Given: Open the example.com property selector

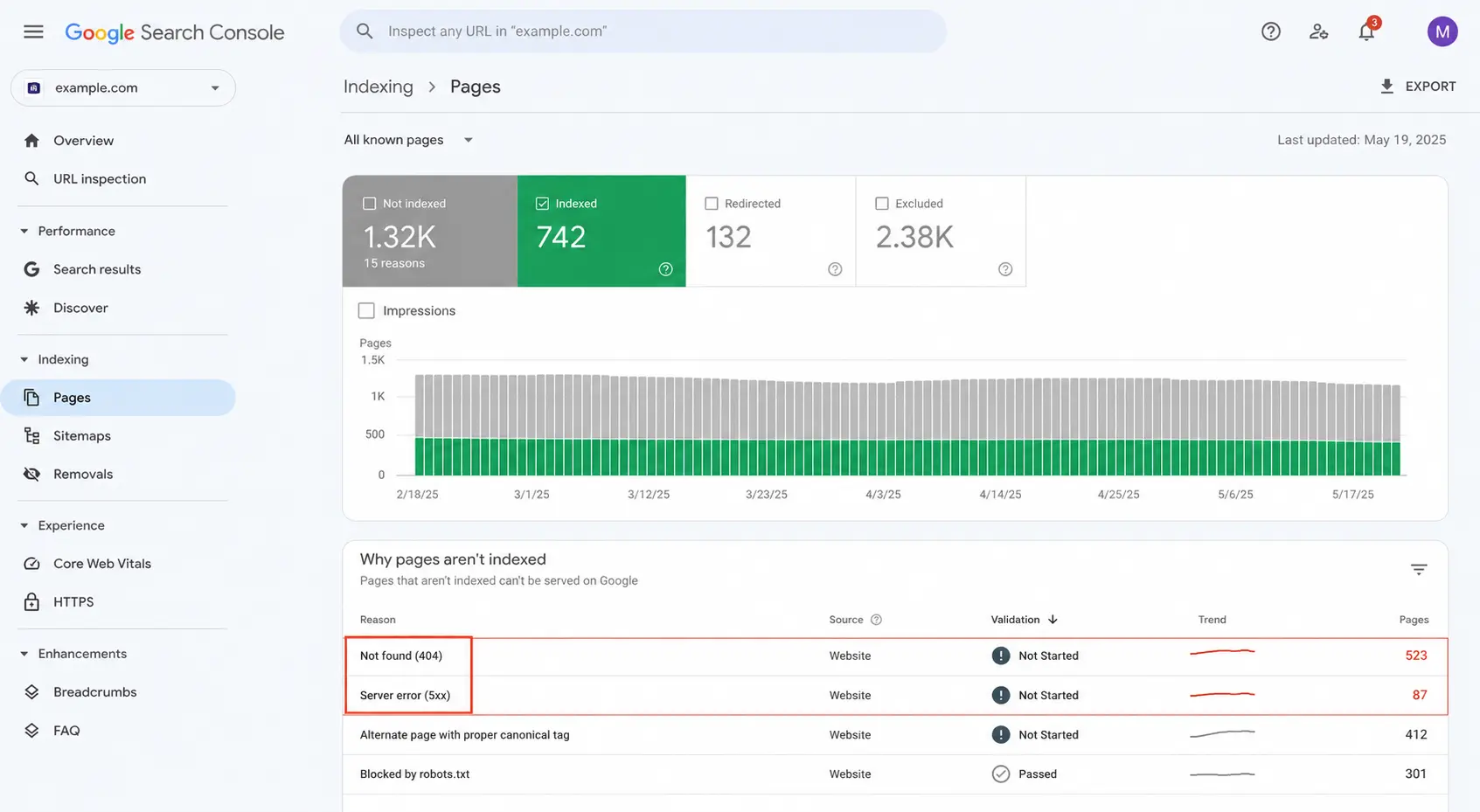Looking at the screenshot, I should click(x=123, y=87).
